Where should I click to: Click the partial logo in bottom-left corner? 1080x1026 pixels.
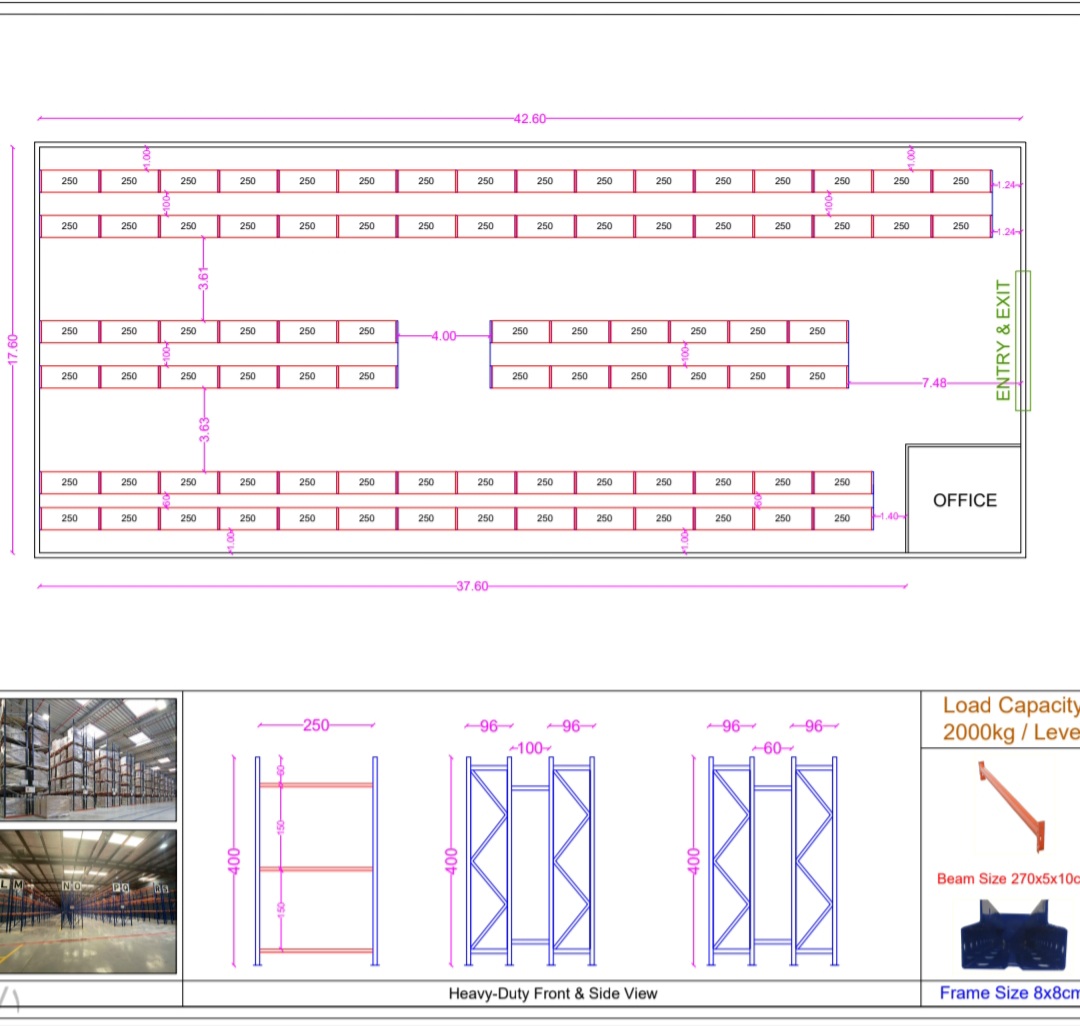12,998
